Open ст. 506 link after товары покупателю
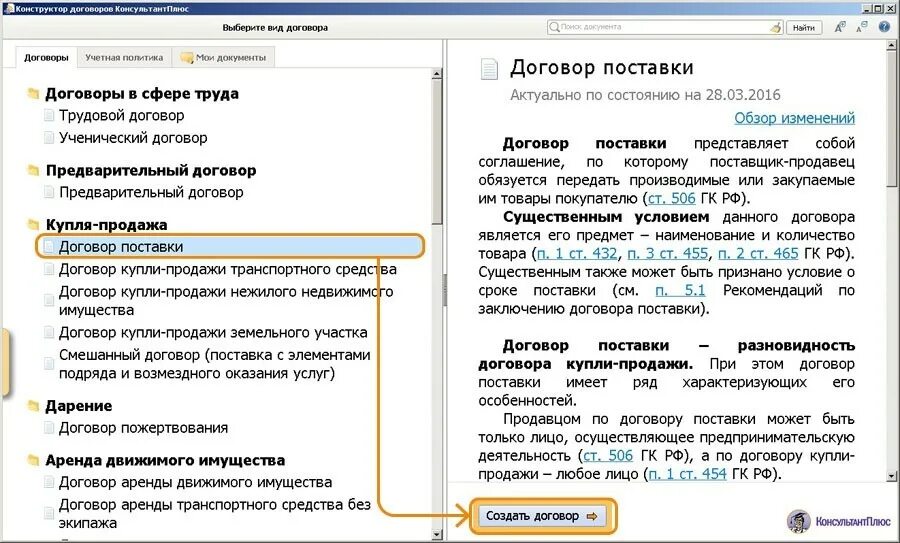Image resolution: width=900 pixels, height=543 pixels. click(x=671, y=199)
